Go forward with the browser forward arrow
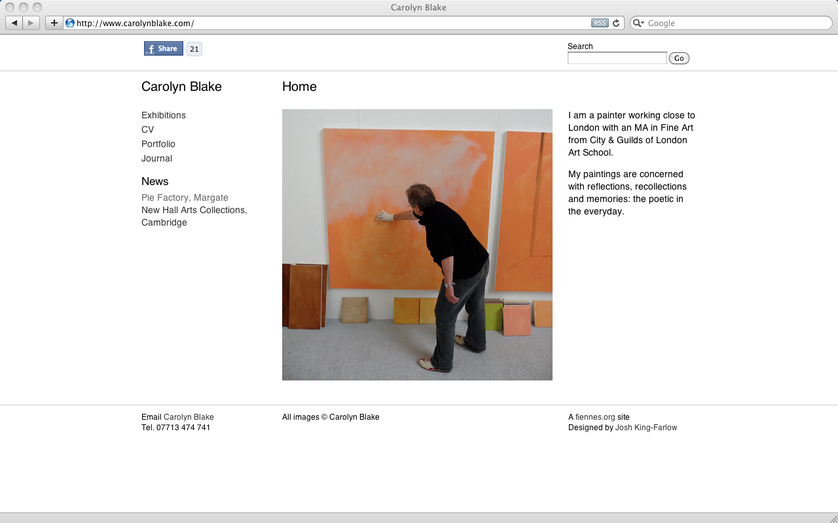Viewport: 838px width, 523px height. (x=31, y=23)
